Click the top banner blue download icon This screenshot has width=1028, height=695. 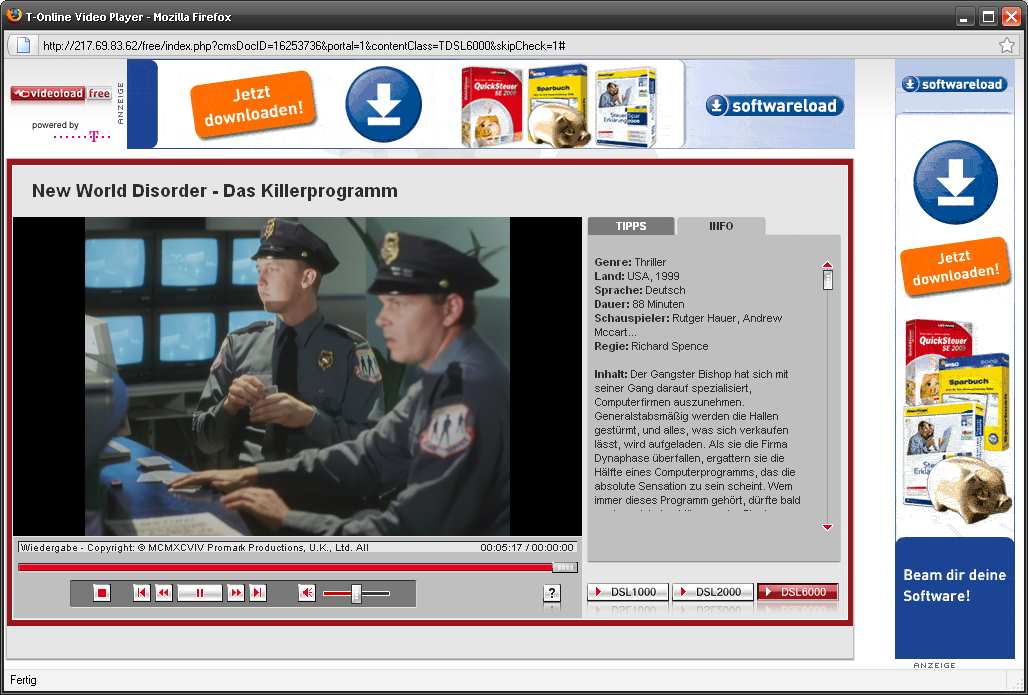384,104
